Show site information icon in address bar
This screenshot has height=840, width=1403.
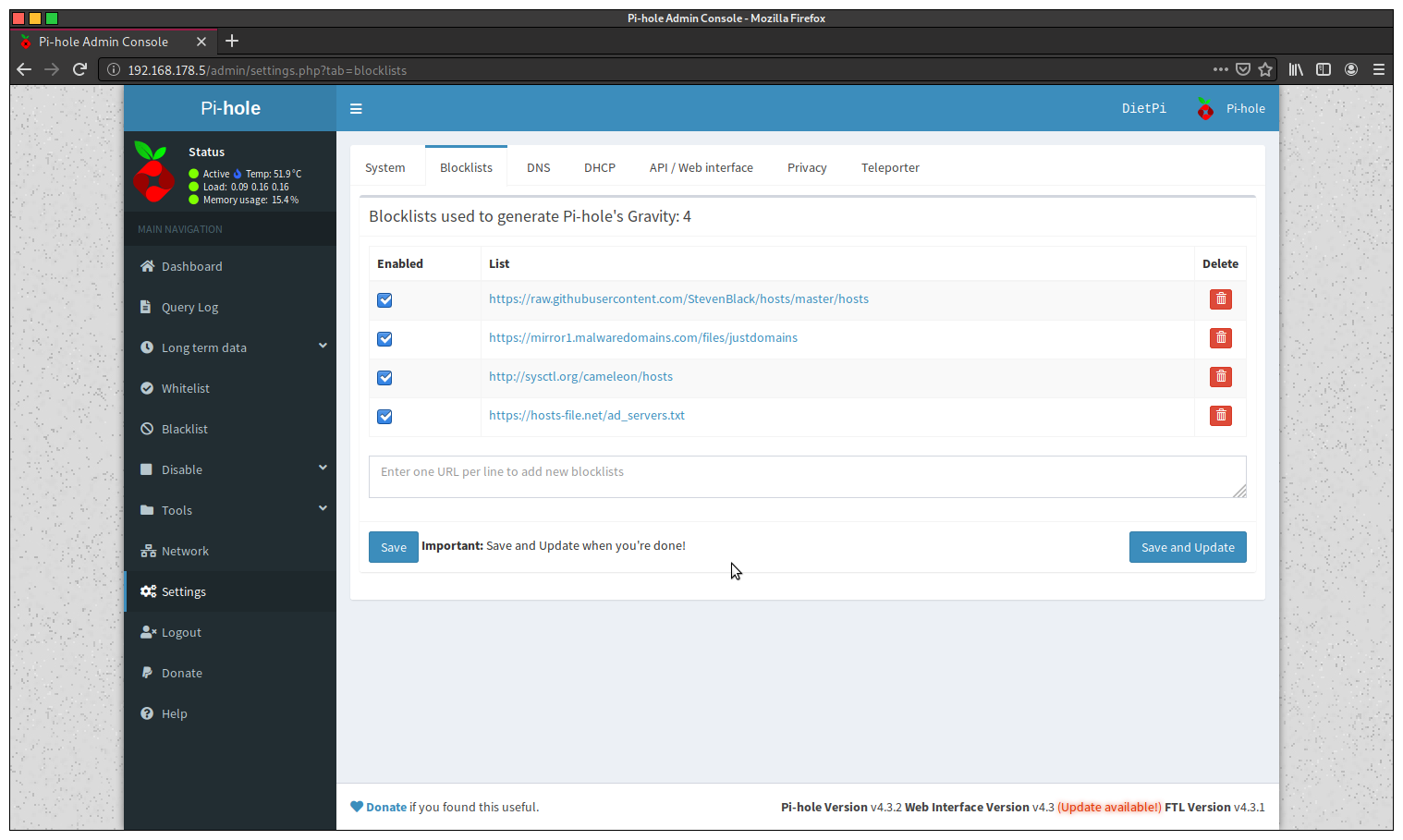click(114, 70)
